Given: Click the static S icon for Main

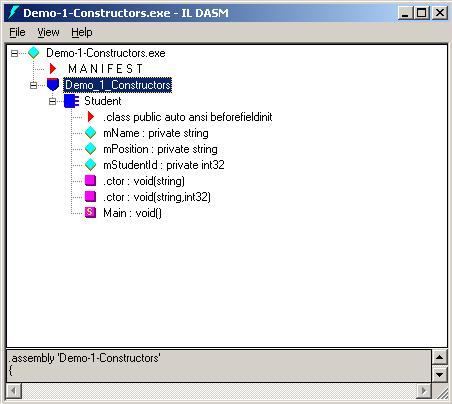Looking at the screenshot, I should (90, 213).
